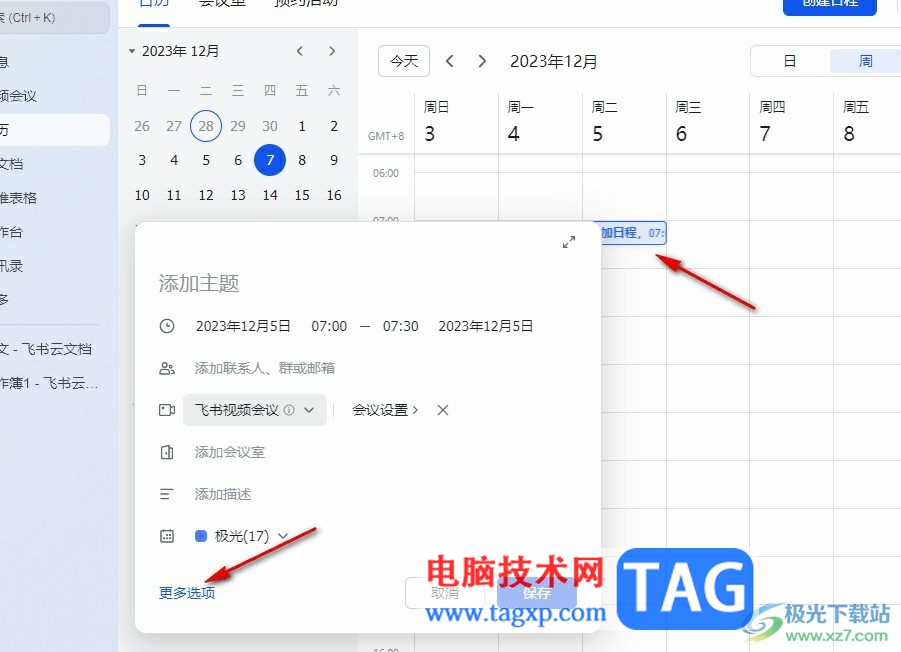Click 取消 to cancel the schedule
901x652 pixels.
(445, 593)
